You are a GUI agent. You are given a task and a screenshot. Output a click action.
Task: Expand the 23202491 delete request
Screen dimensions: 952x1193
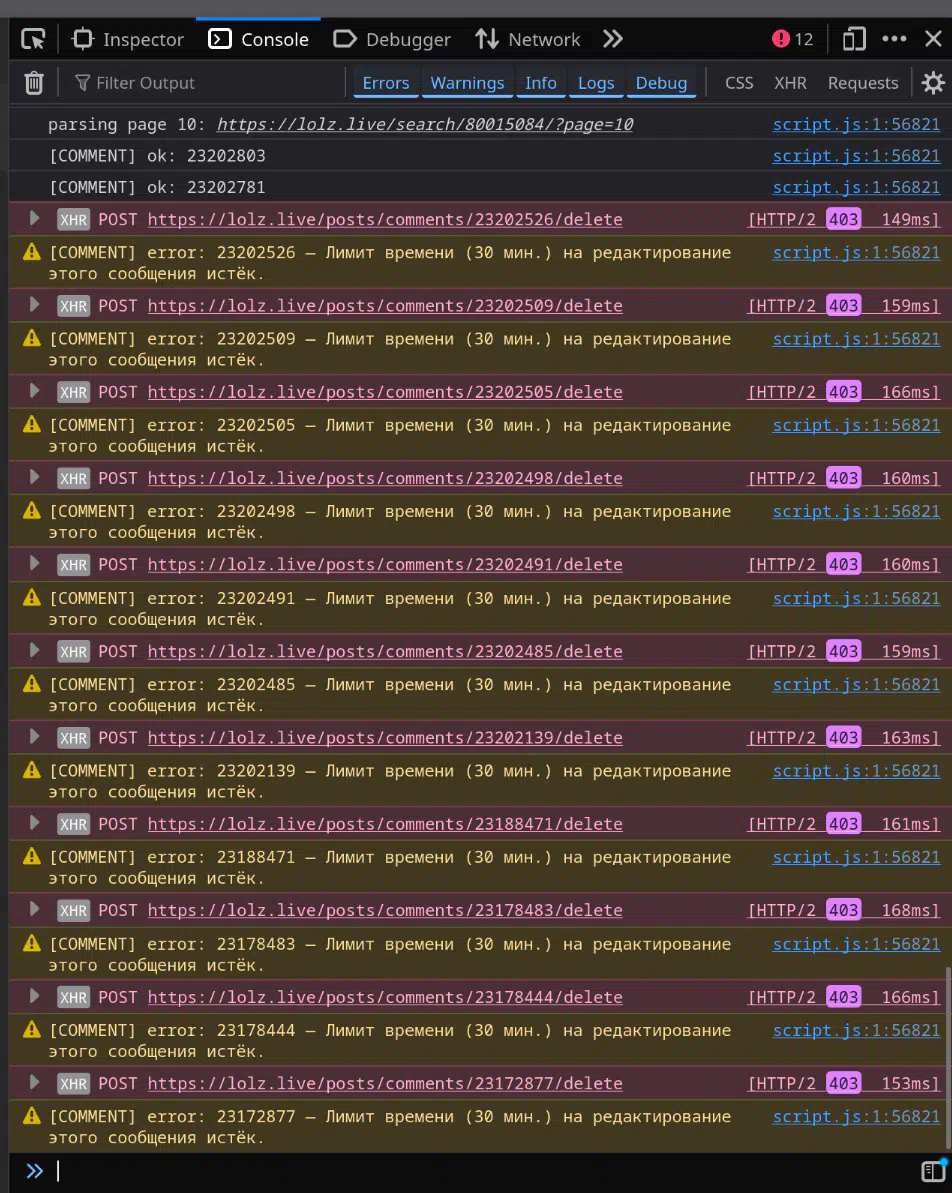[34, 564]
